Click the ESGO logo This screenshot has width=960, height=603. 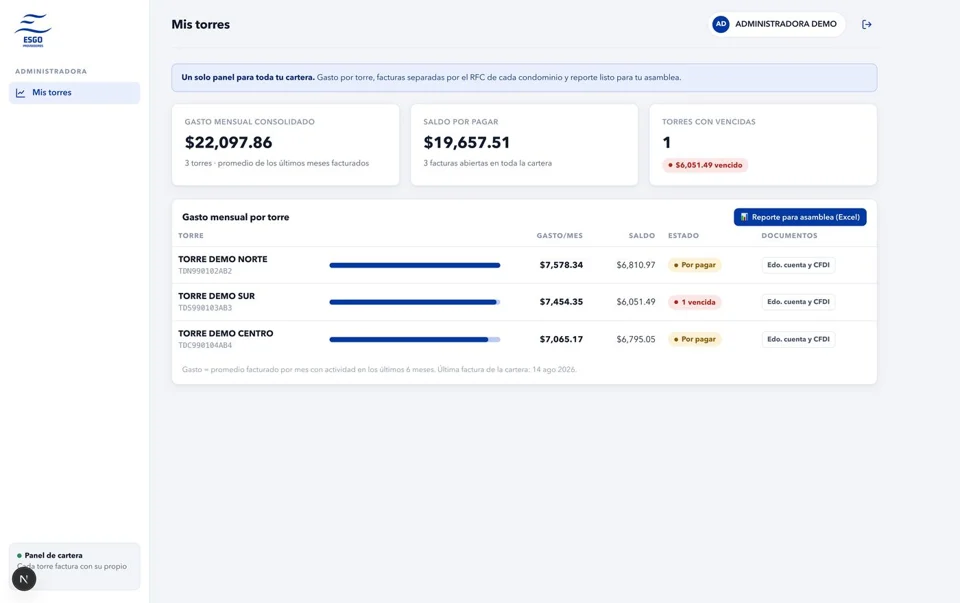(x=33, y=30)
